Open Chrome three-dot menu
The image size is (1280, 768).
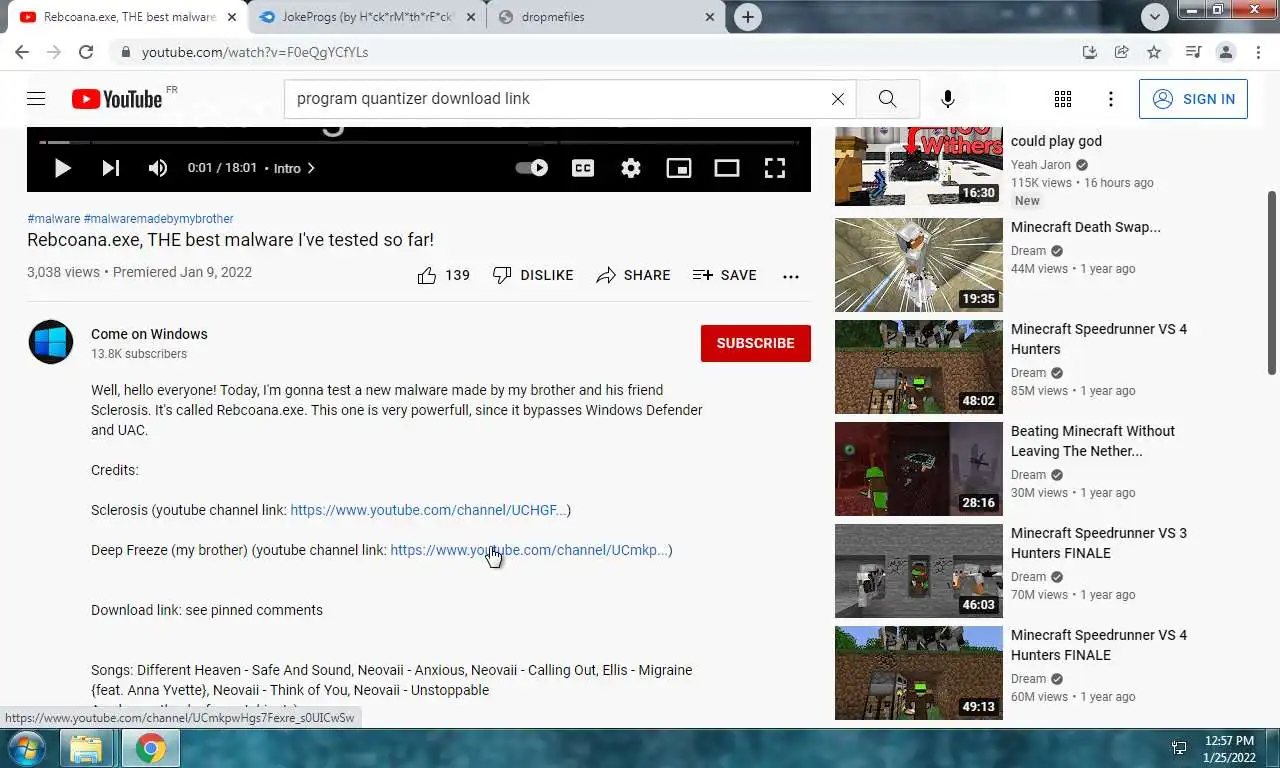tap(1257, 52)
